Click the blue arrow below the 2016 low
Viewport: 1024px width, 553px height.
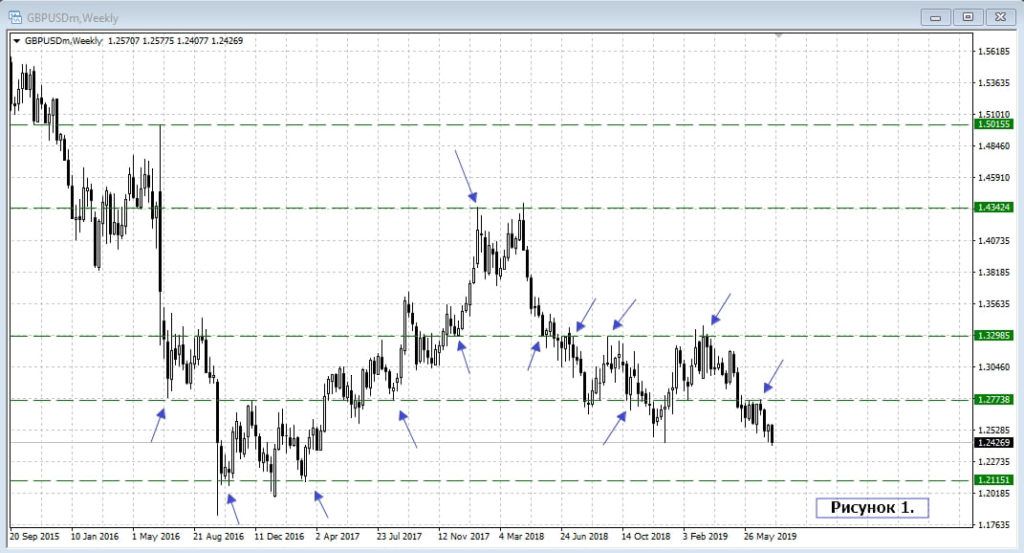click(233, 507)
